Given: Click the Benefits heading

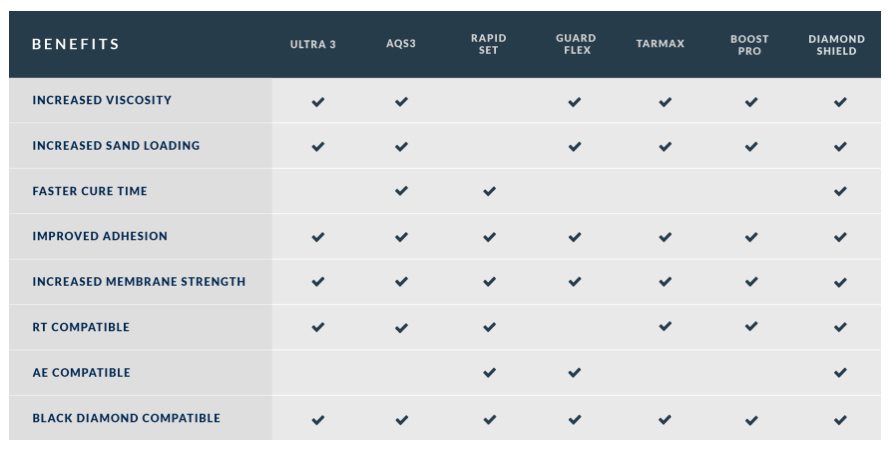Looking at the screenshot, I should click(75, 44).
